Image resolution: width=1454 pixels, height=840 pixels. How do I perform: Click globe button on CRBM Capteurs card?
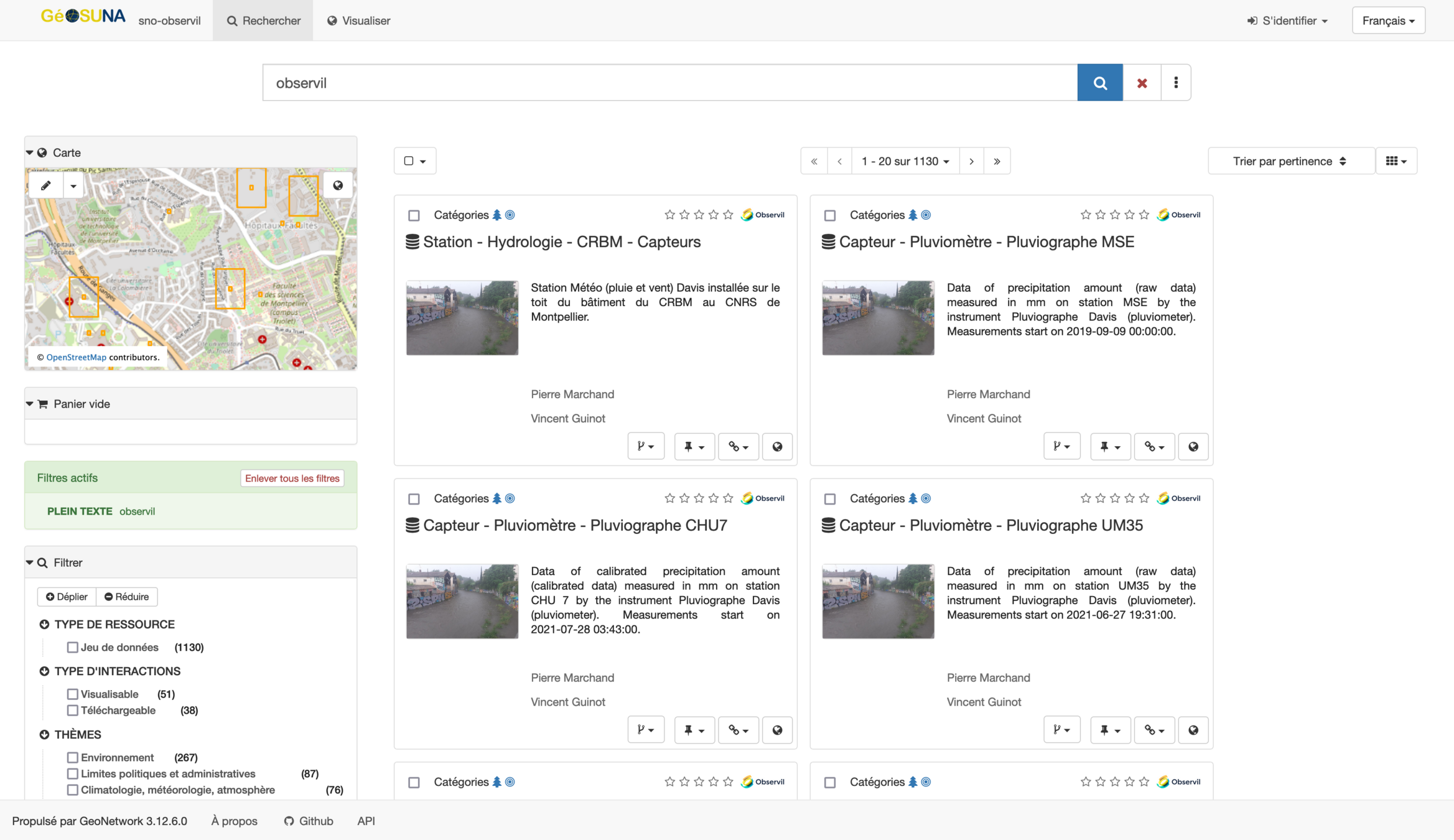click(x=777, y=446)
